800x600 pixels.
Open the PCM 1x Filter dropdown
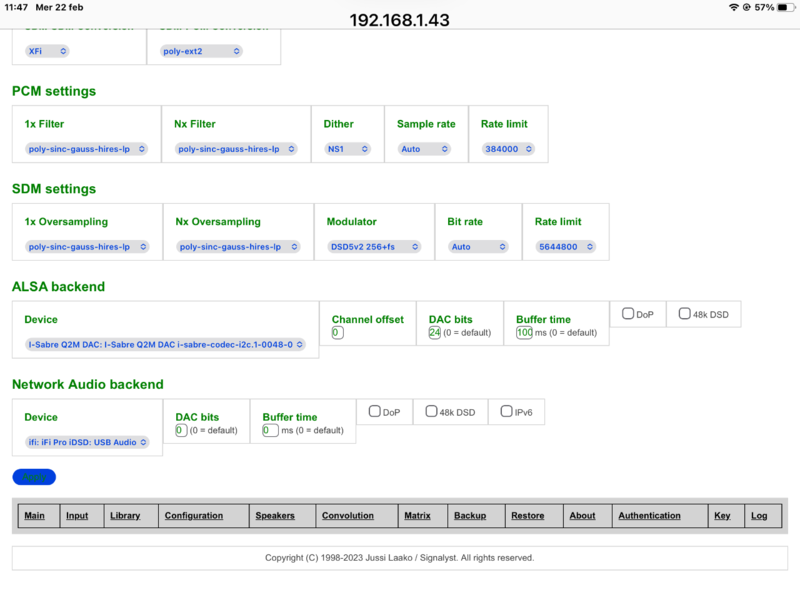point(86,149)
